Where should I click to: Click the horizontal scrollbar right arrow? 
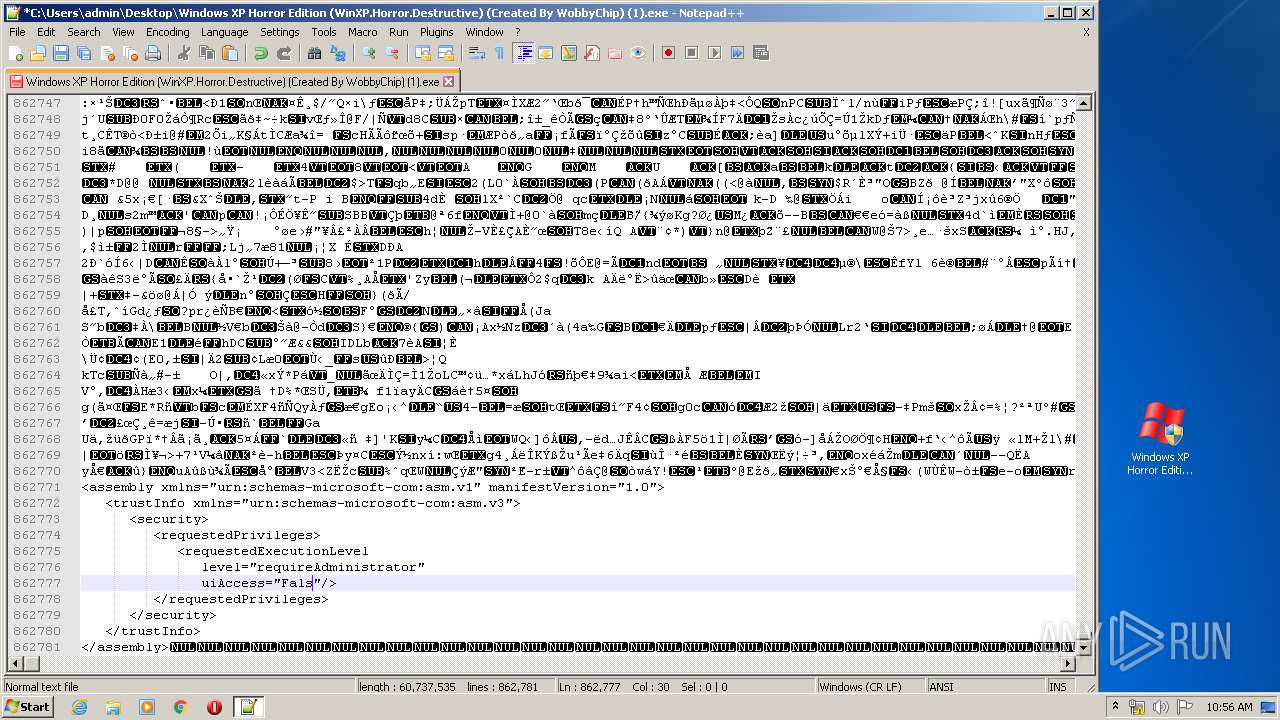pyautogui.click(x=1069, y=663)
